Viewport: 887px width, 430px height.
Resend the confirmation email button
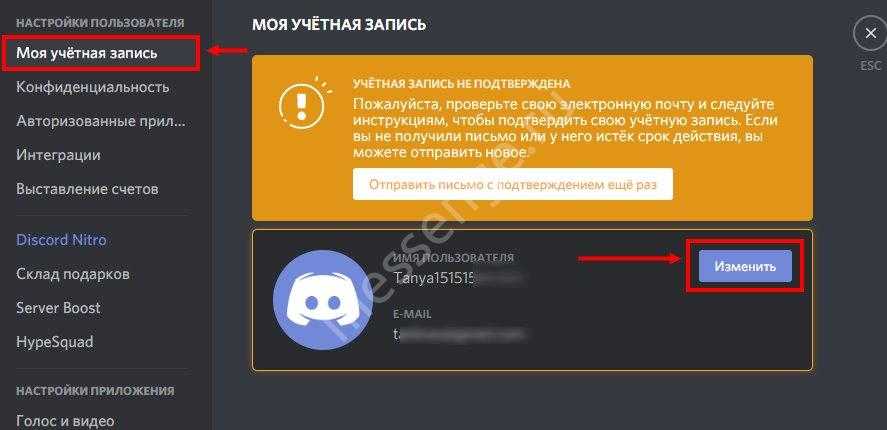[513, 184]
